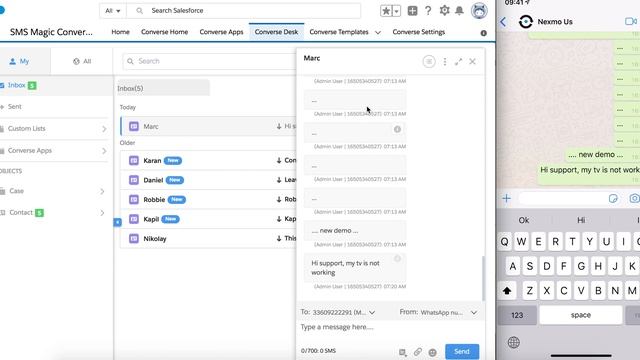This screenshot has height=360, width=640.
Task: Open the Marc conversation row
Action: click(x=209, y=127)
